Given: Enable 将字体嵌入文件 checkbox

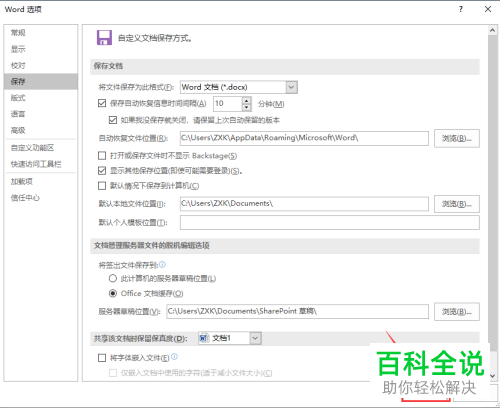Looking at the screenshot, I should (102, 358).
